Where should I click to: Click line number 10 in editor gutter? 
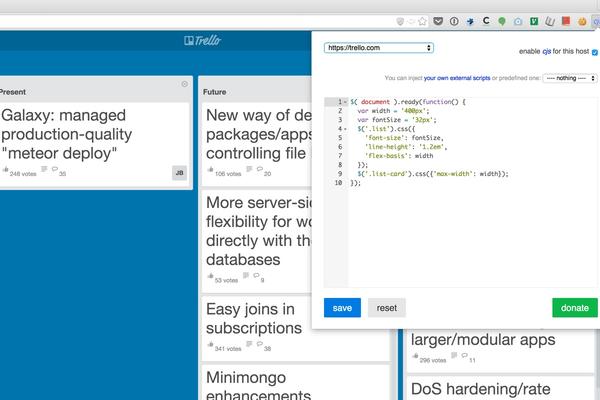pyautogui.click(x=338, y=183)
